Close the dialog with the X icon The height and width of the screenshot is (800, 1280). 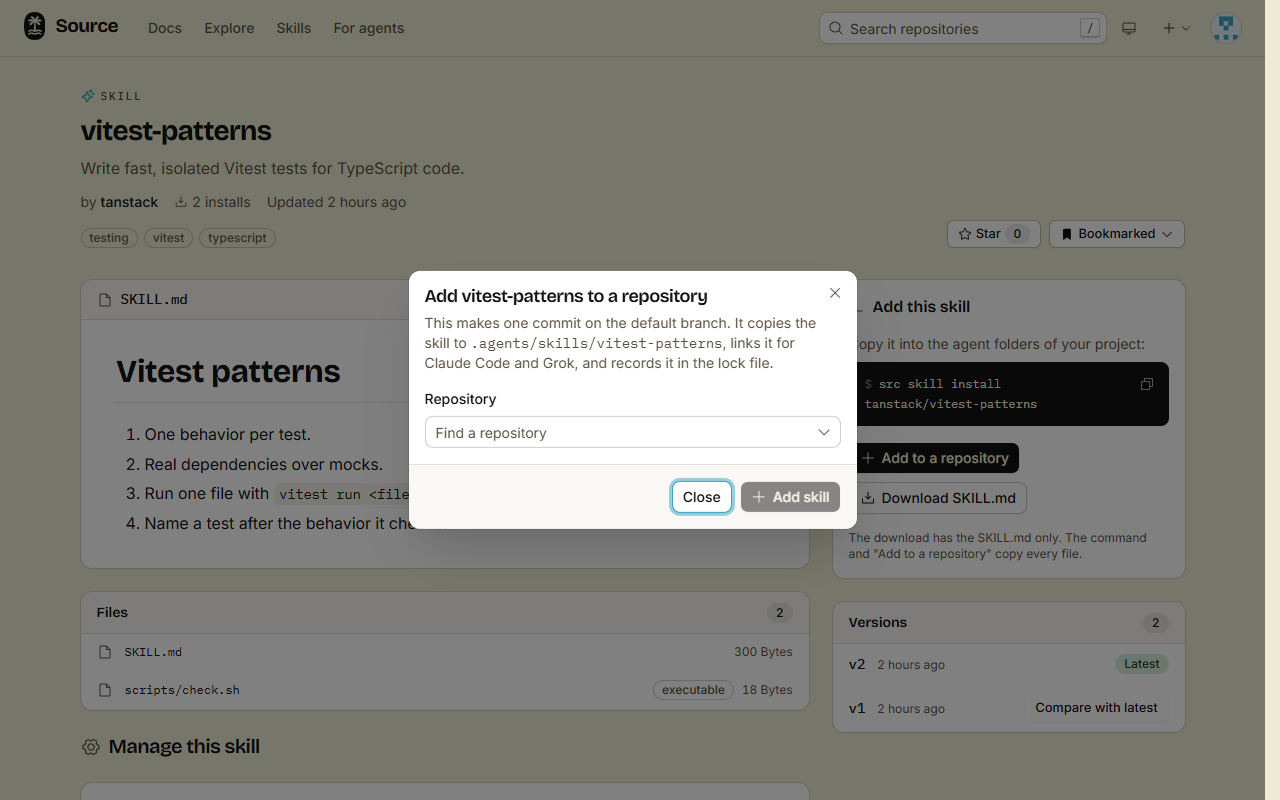(x=835, y=293)
